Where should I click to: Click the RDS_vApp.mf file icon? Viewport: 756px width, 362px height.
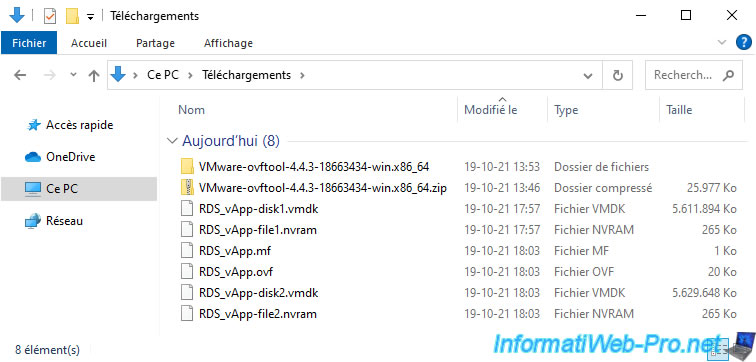click(187, 251)
